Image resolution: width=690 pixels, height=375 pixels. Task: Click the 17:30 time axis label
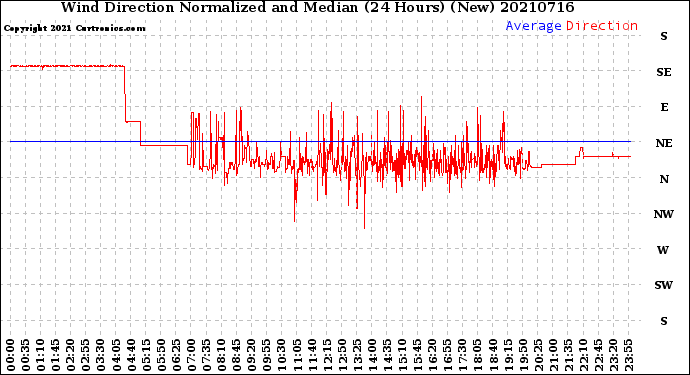click(x=462, y=355)
